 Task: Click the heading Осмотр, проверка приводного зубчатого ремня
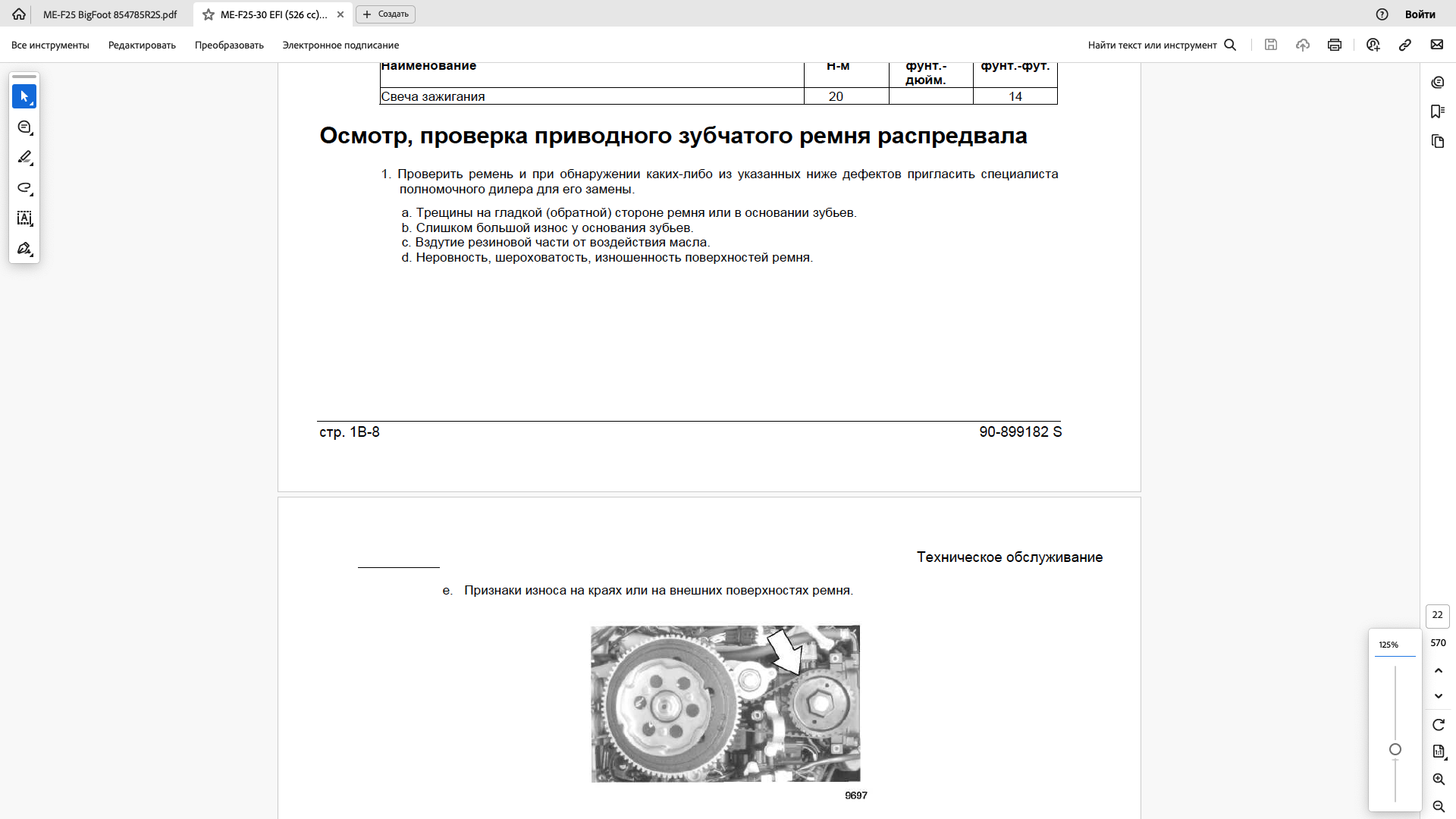(x=673, y=136)
